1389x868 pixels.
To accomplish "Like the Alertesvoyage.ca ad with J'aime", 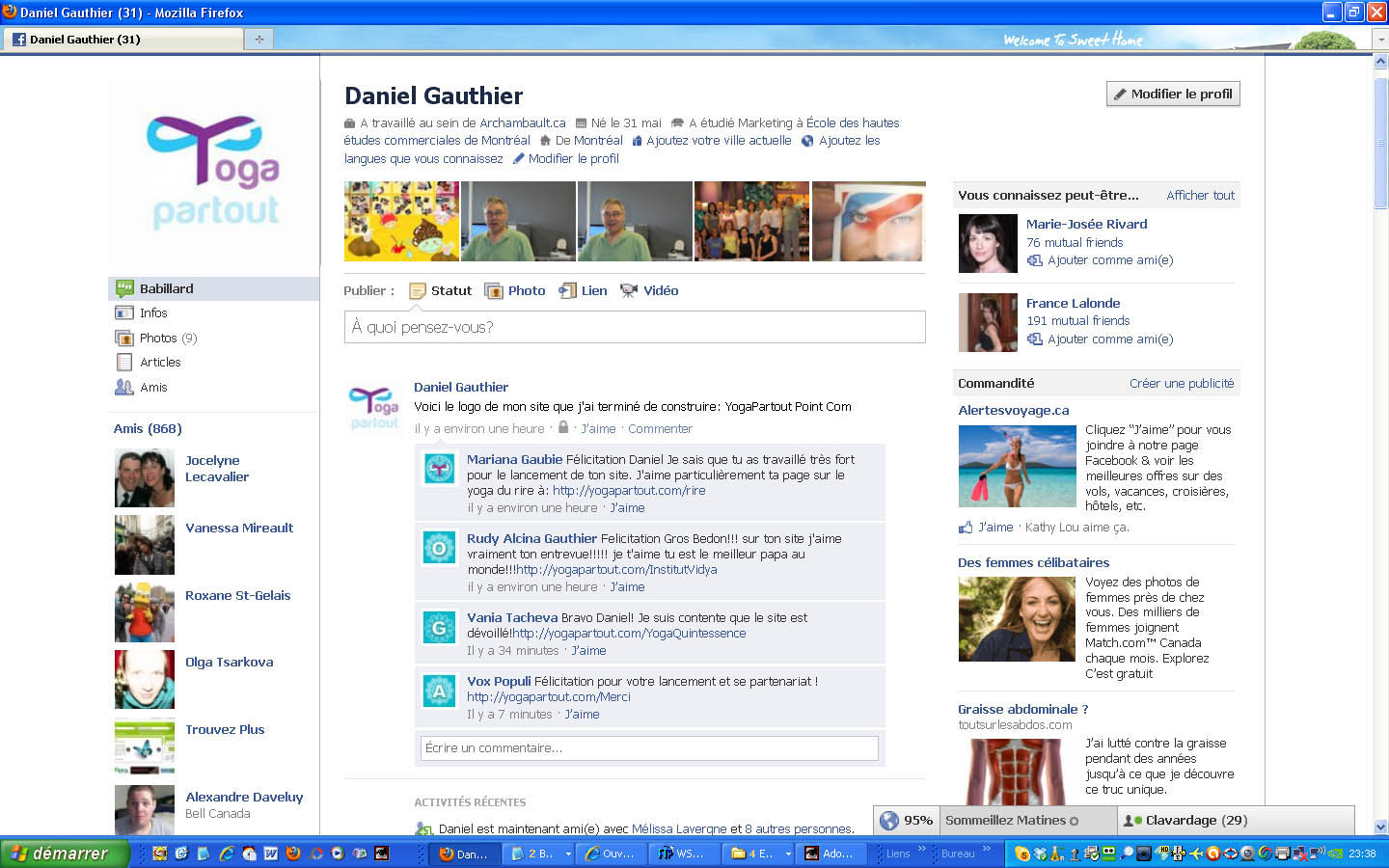I will [x=994, y=528].
